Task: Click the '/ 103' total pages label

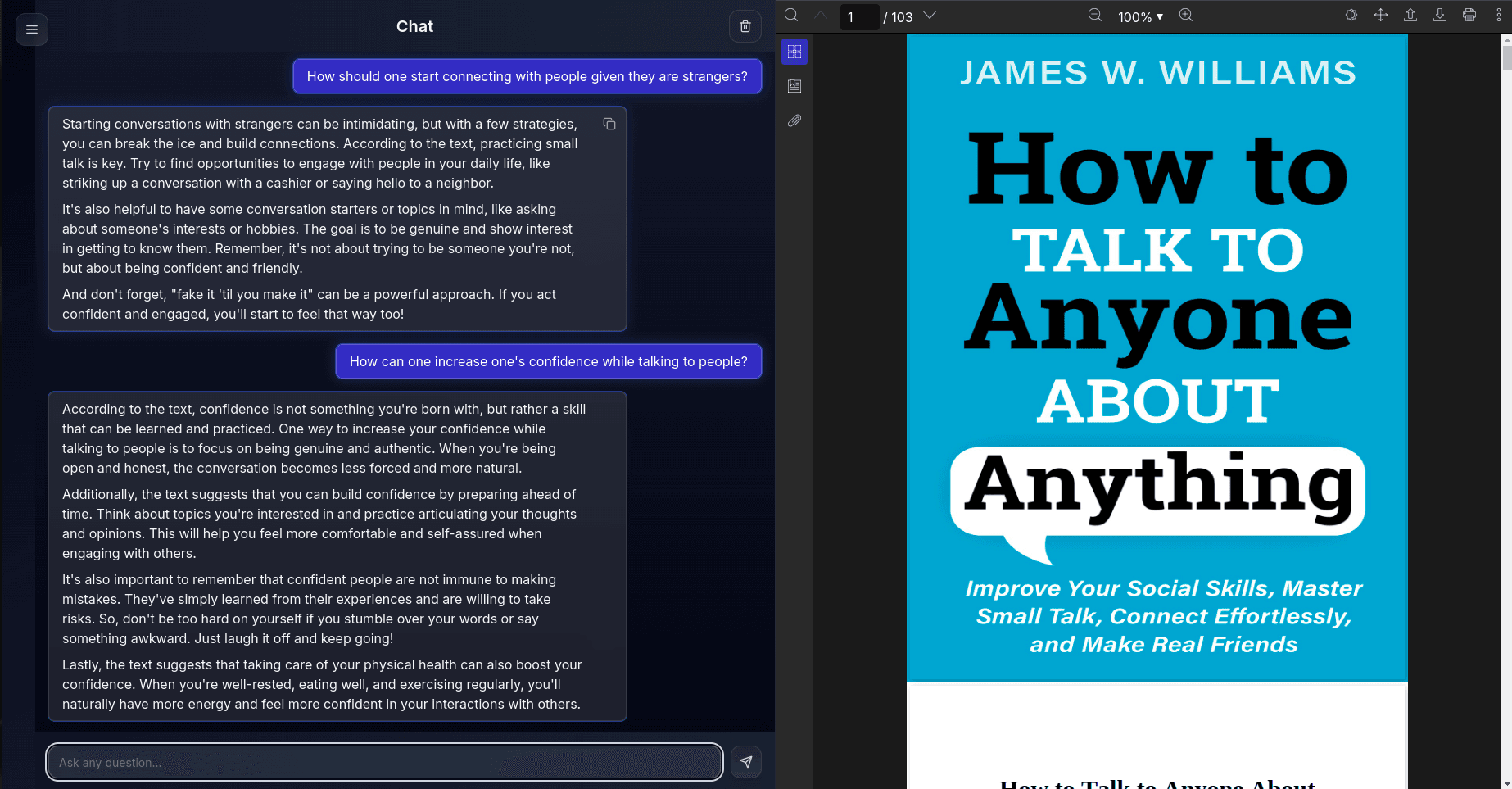Action: coord(898,17)
